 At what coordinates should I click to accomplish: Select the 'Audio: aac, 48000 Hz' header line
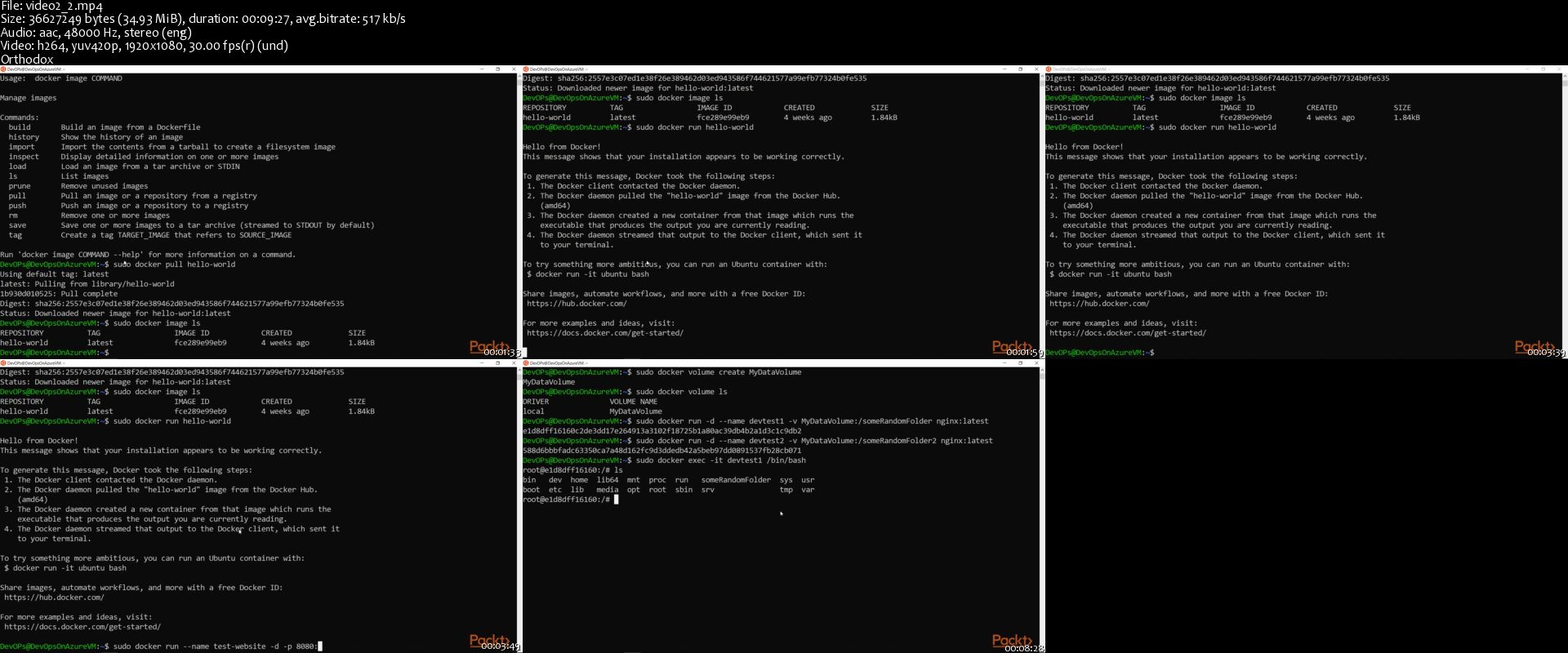tap(96, 33)
